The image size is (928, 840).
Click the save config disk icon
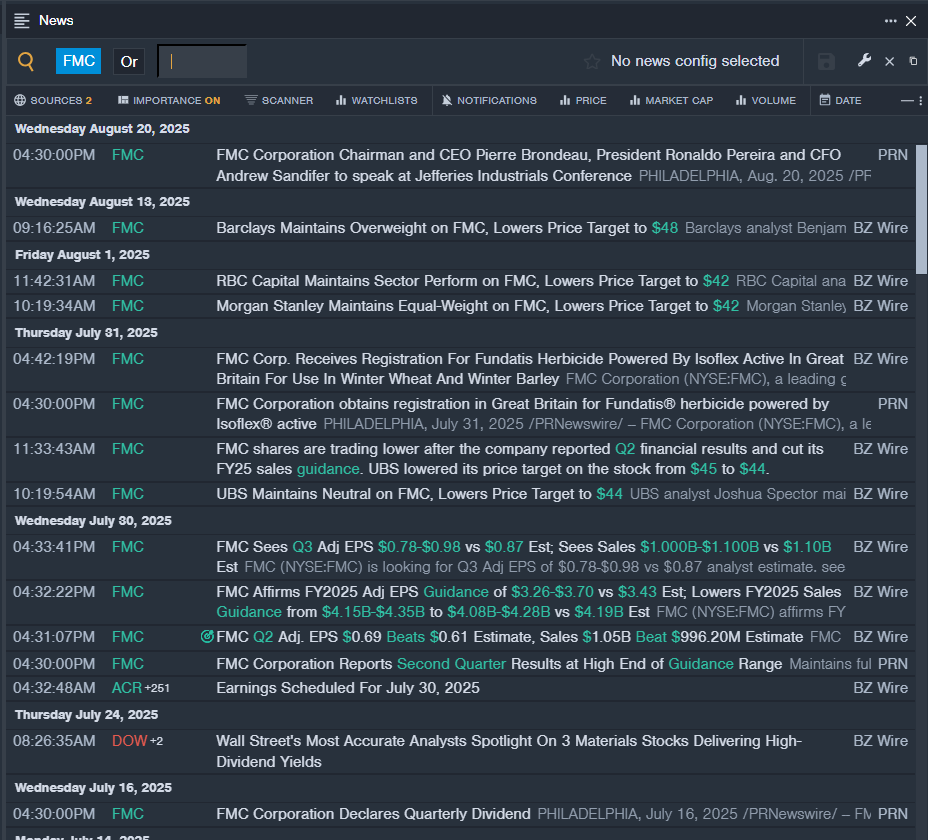(x=826, y=62)
